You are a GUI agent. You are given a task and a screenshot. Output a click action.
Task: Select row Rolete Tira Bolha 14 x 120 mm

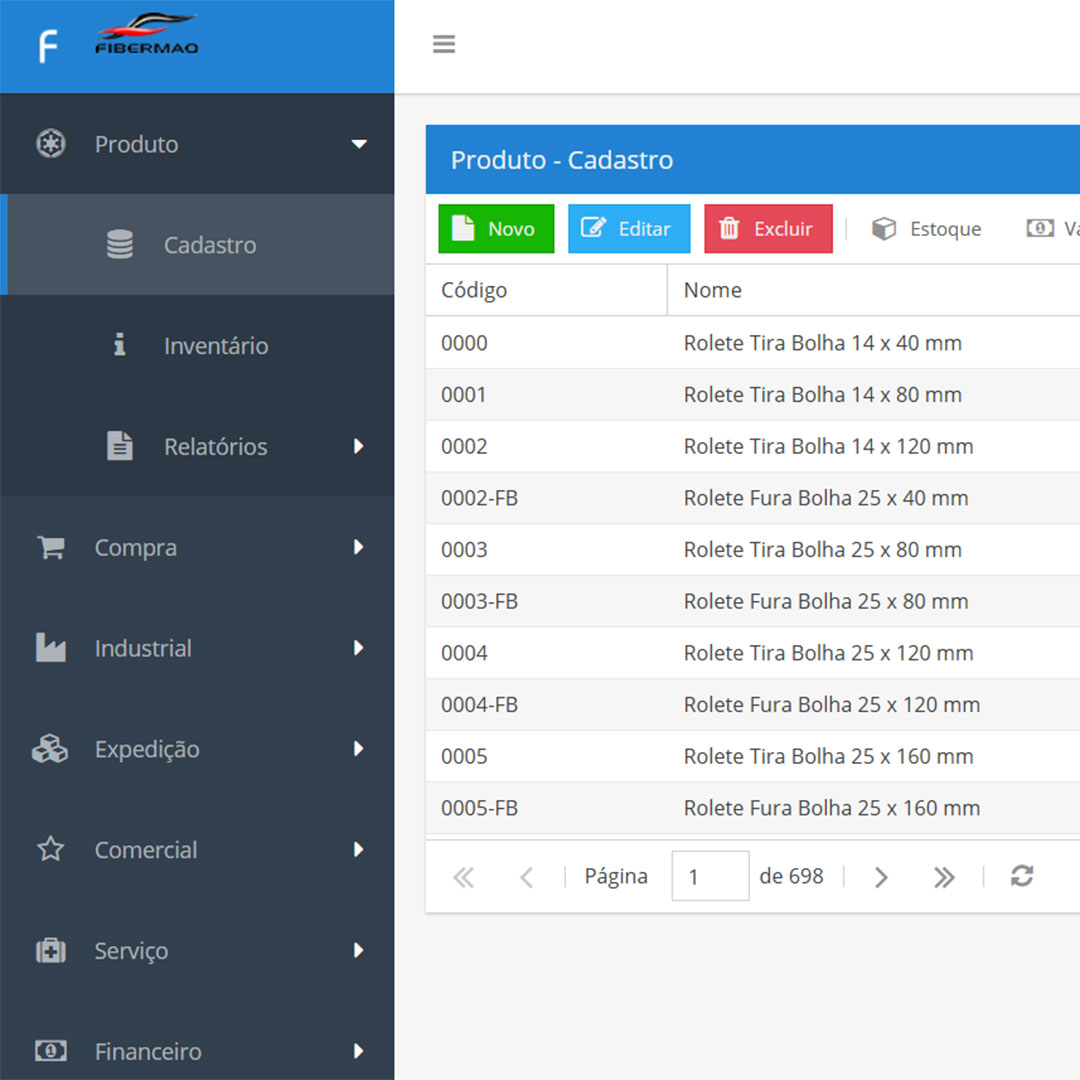[x=753, y=446]
